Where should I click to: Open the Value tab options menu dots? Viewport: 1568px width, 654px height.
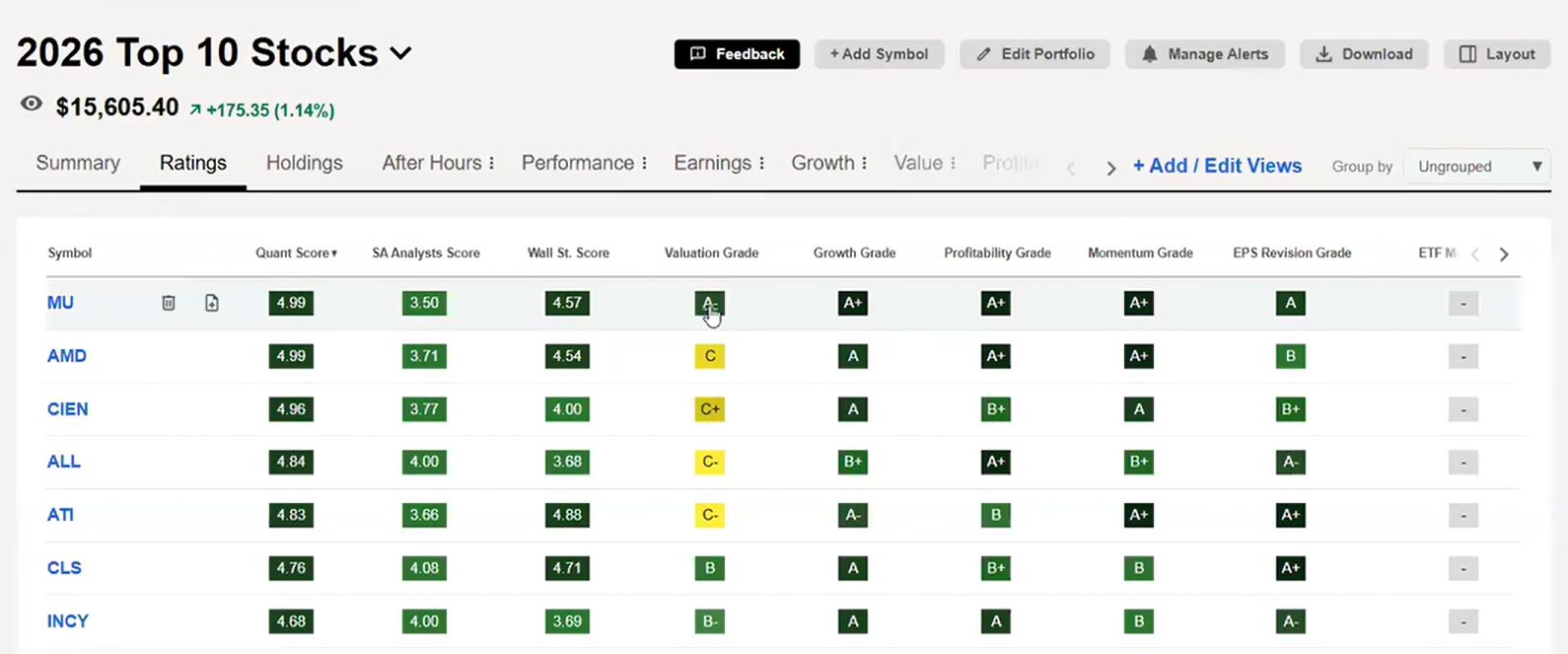[x=953, y=164]
